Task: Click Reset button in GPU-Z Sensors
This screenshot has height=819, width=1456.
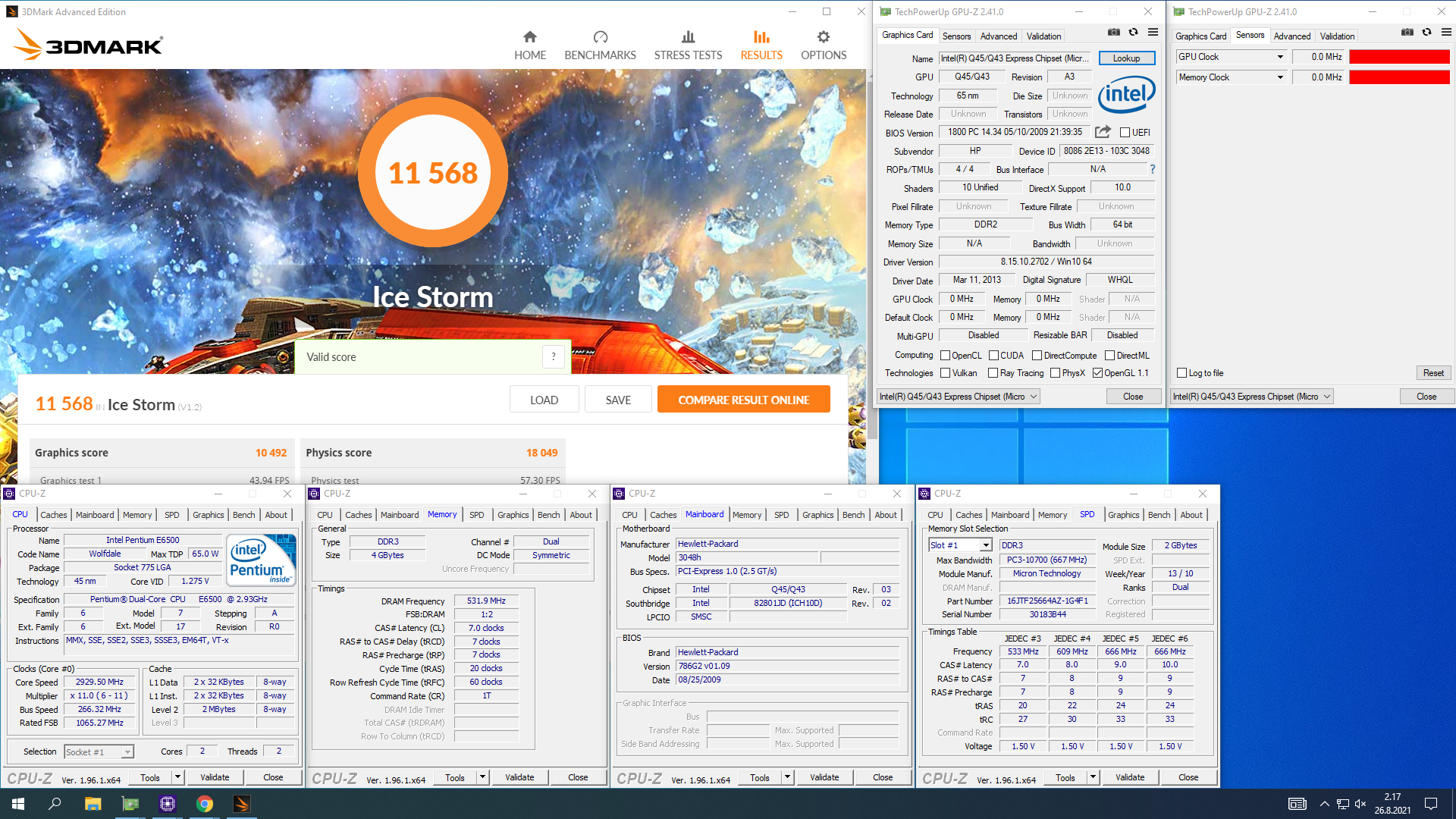Action: click(x=1433, y=373)
